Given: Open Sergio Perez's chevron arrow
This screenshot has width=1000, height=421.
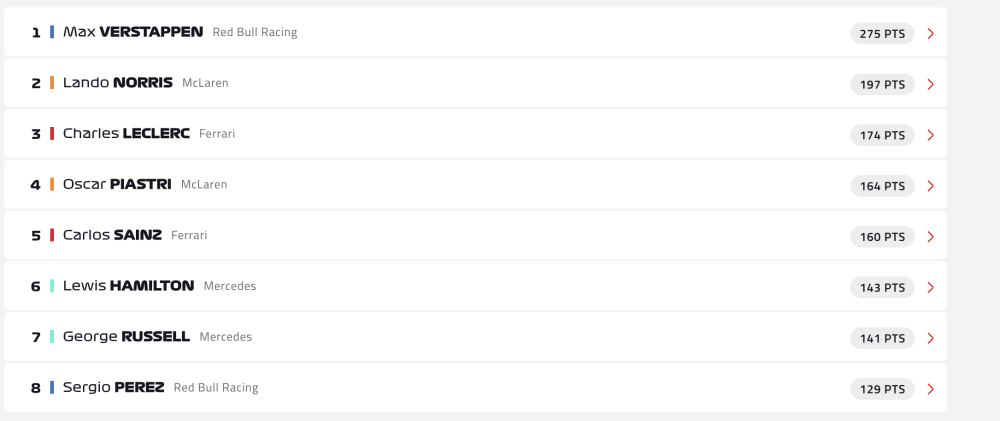Looking at the screenshot, I should (930, 389).
